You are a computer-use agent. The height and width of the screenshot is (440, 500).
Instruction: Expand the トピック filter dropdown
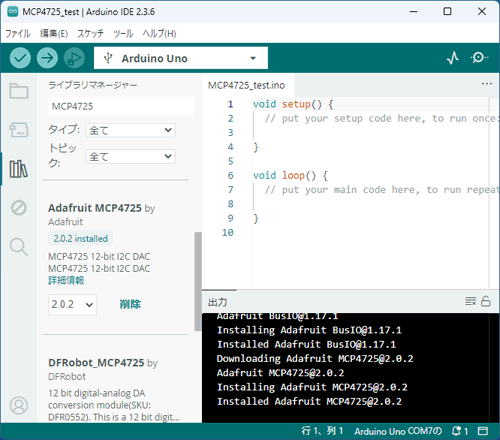131,156
